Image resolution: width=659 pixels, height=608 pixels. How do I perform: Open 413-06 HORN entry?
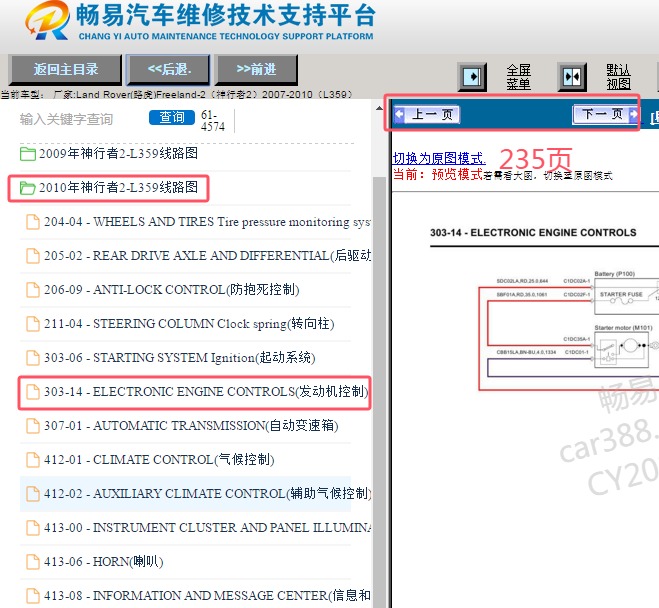click(x=103, y=562)
